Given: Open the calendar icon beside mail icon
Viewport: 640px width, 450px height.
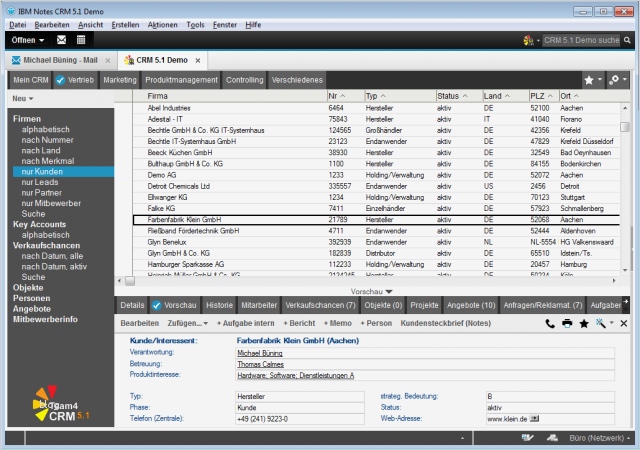Looking at the screenshot, I should [81, 40].
